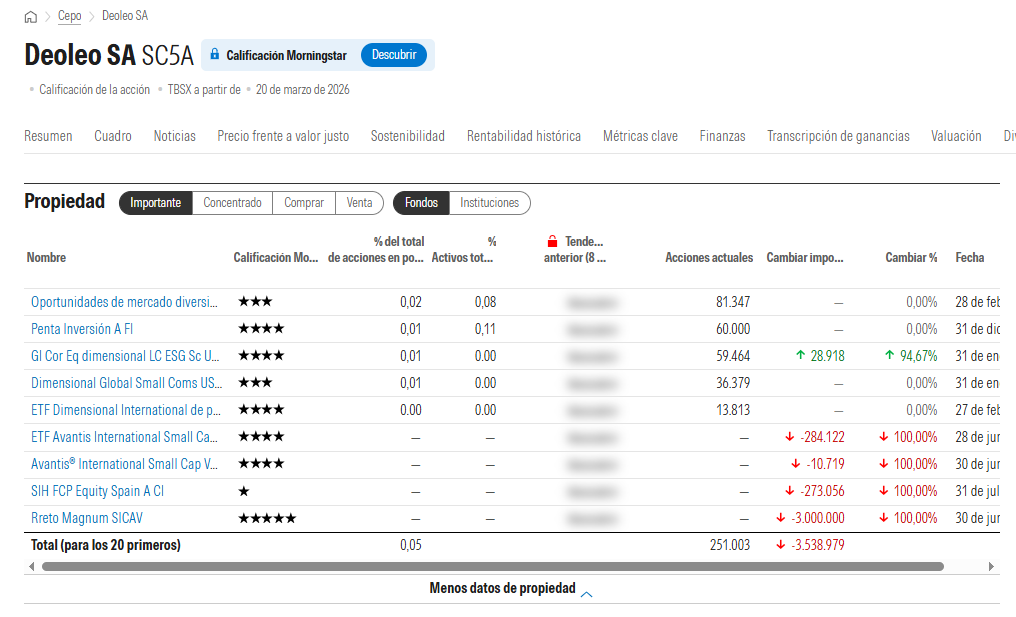Open the Penta Inversión A FI fund link
Screen dimensions: 1016x617
click(x=82, y=329)
